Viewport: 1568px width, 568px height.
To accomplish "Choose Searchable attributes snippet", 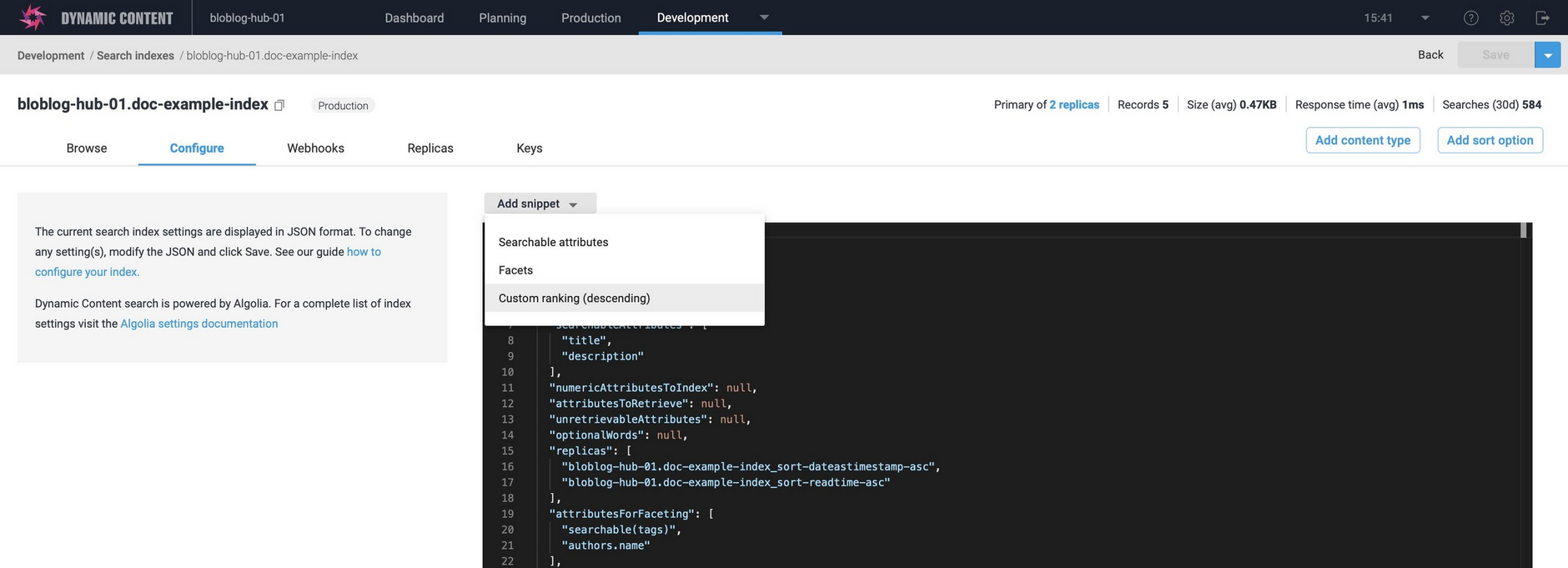I will [624, 242].
